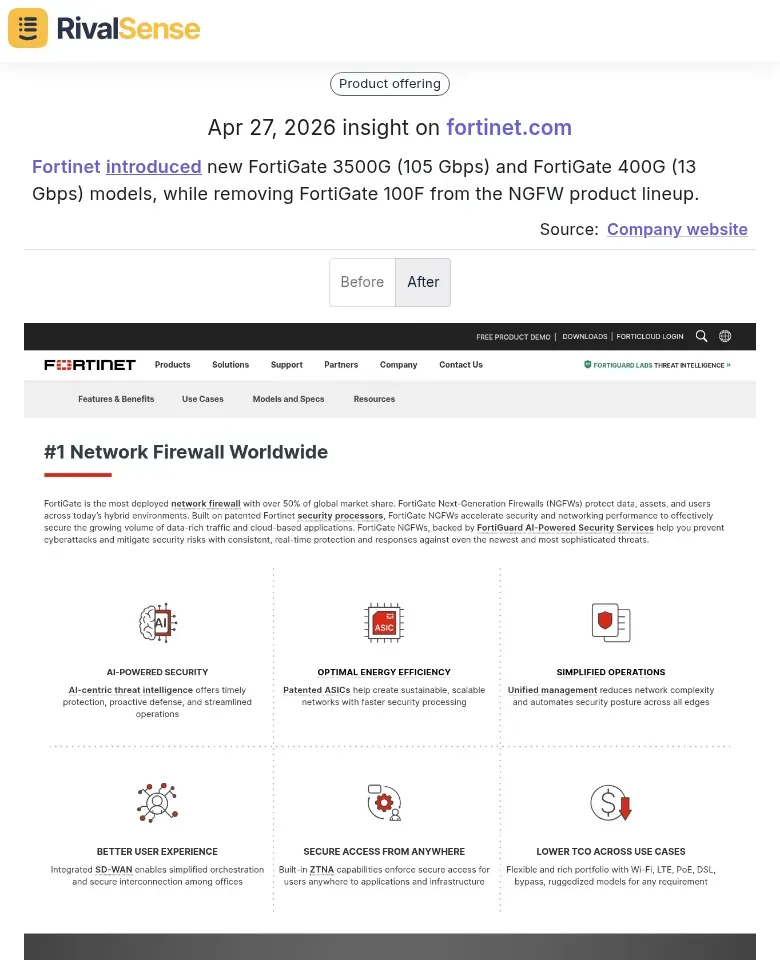Click the introduced hyperlink in the insight
The height and width of the screenshot is (960, 780).
(x=153, y=166)
